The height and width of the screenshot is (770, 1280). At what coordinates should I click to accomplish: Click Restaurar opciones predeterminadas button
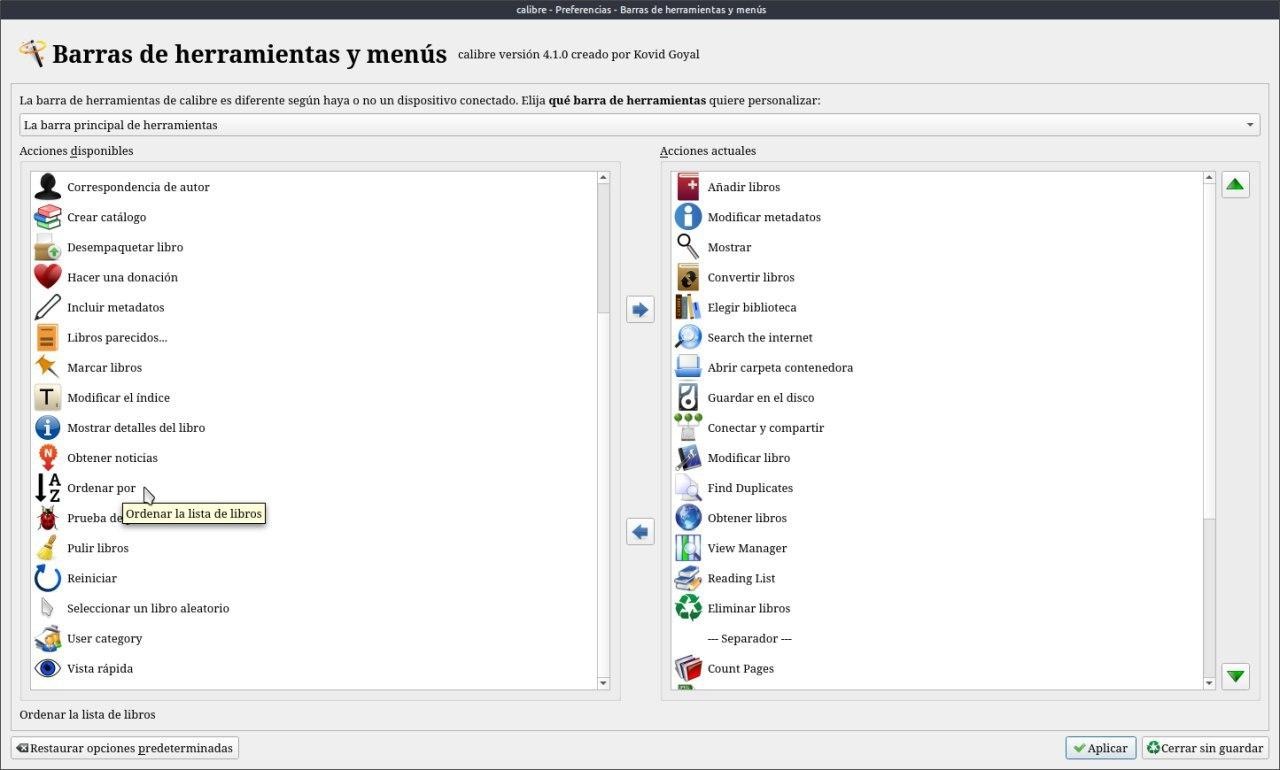125,748
